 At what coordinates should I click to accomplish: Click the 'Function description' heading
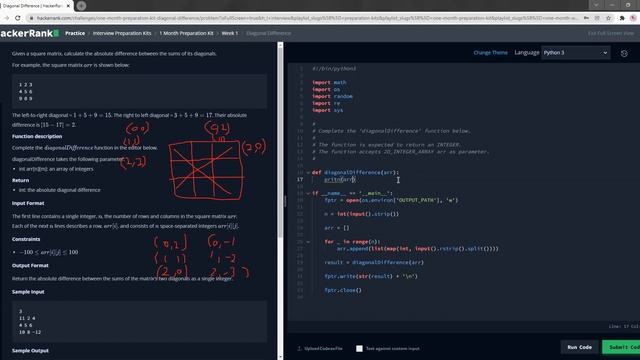37,136
